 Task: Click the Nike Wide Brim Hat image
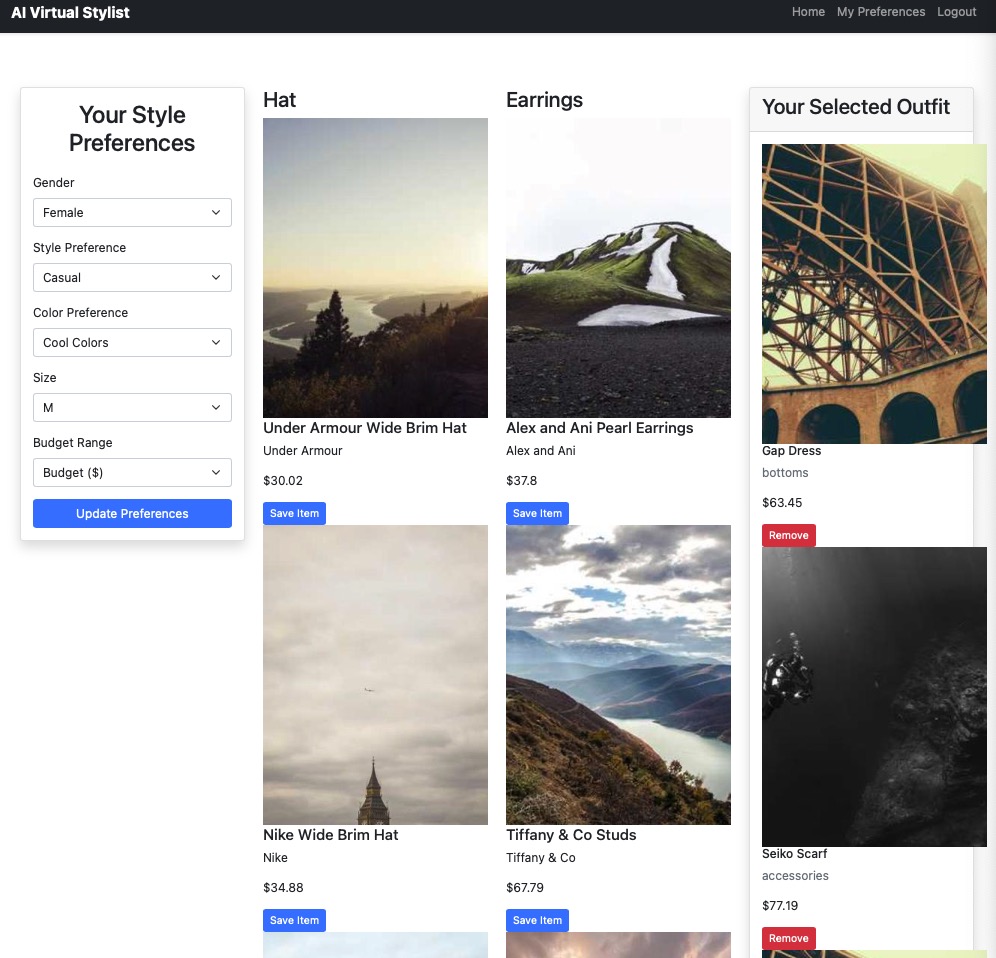[x=375, y=675]
